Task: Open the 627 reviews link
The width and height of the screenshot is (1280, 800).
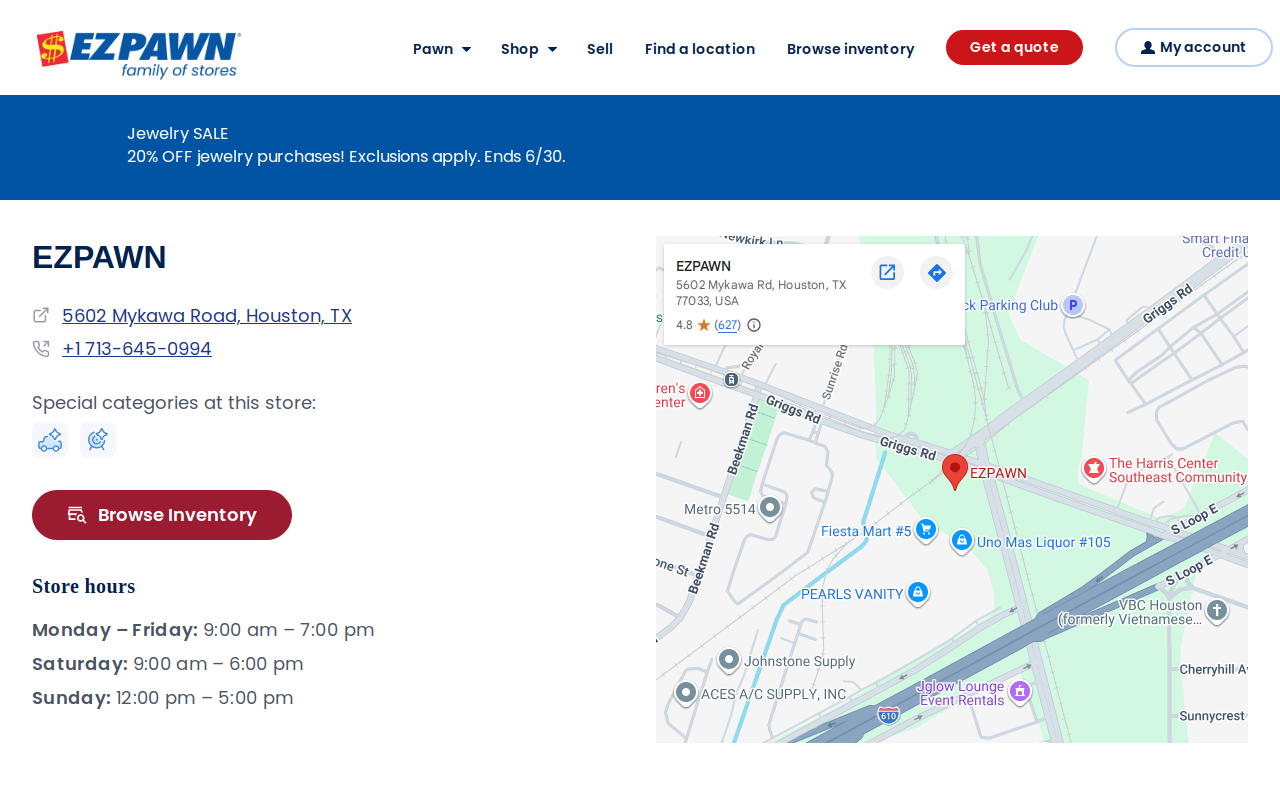Action: [728, 325]
